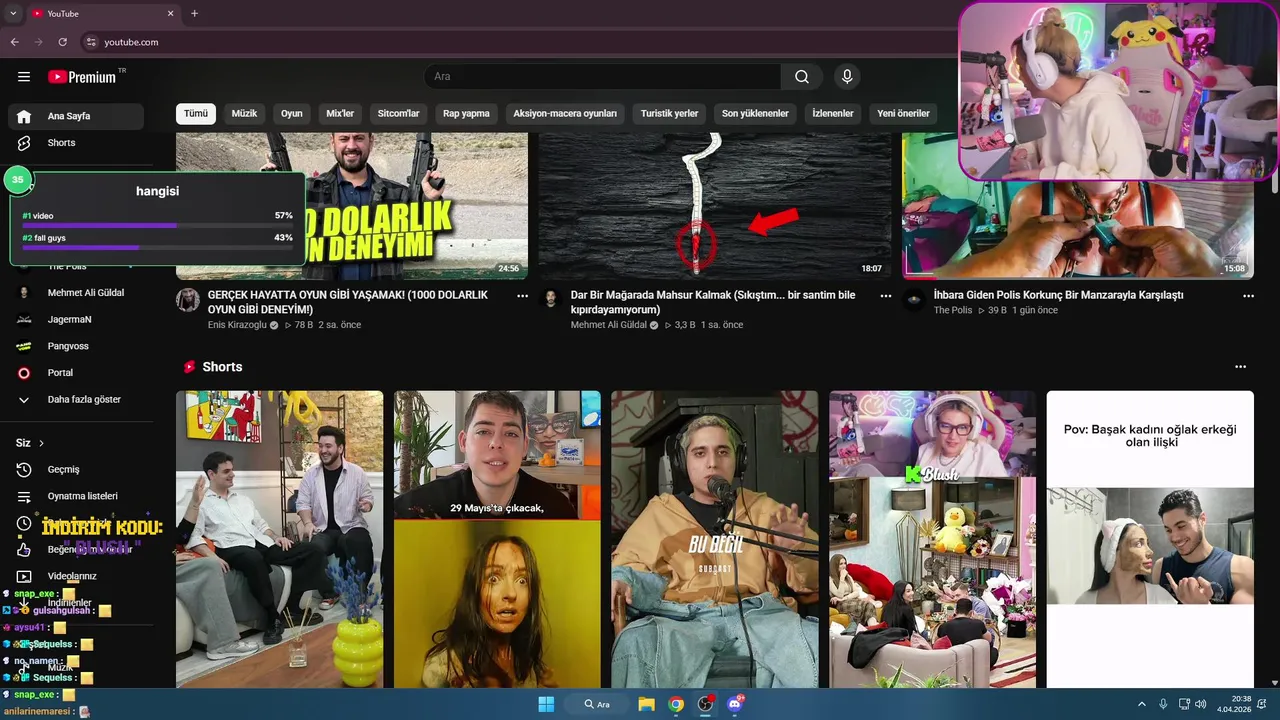Reload the page in Chrome
1280x720 pixels.
point(62,42)
